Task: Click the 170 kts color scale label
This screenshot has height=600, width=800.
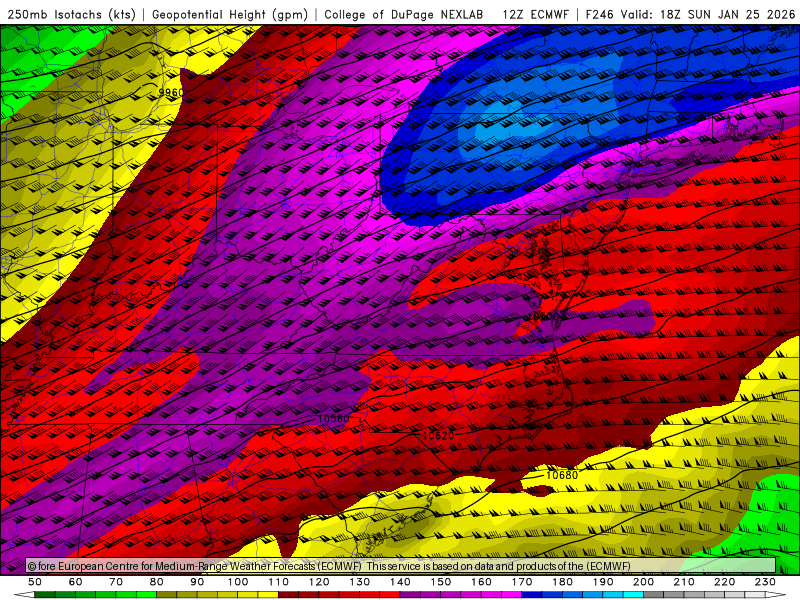Action: click(x=522, y=582)
